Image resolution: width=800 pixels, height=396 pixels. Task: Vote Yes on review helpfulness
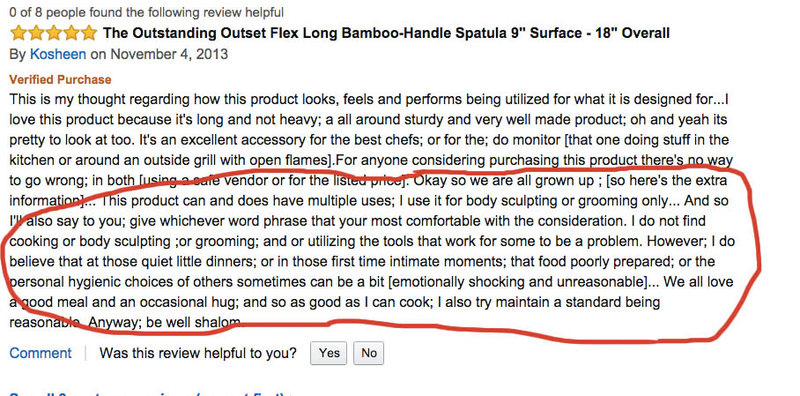coord(329,353)
